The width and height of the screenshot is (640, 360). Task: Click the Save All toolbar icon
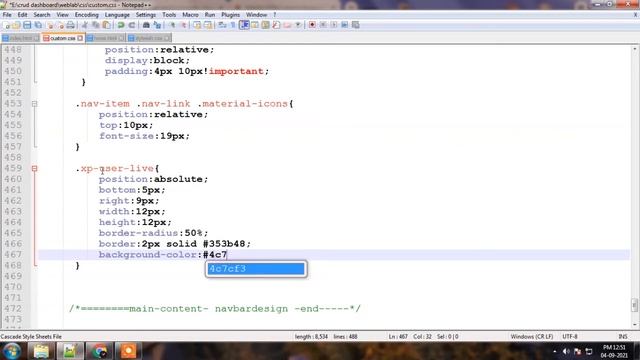pyautogui.click(x=38, y=25)
